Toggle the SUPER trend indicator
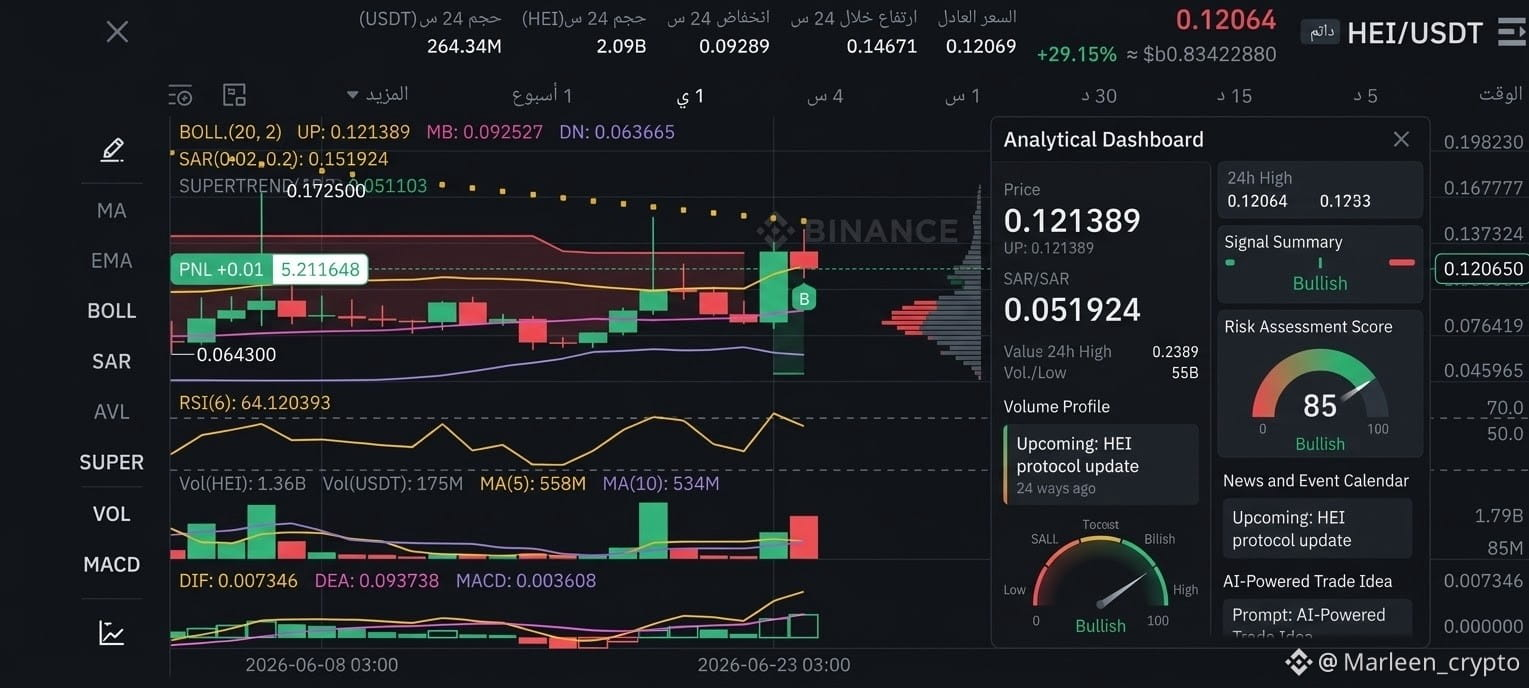 (x=112, y=462)
